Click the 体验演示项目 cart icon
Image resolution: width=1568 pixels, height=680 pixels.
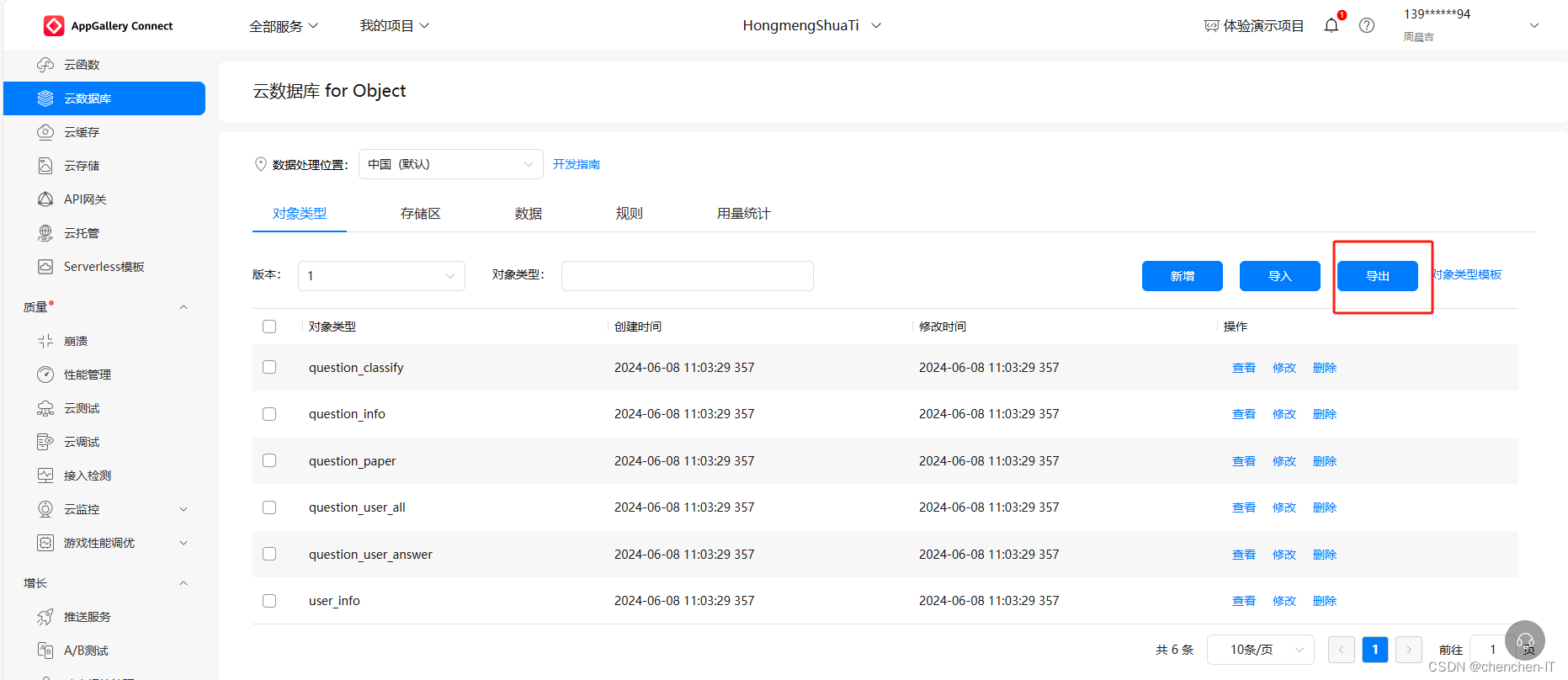point(1211,26)
